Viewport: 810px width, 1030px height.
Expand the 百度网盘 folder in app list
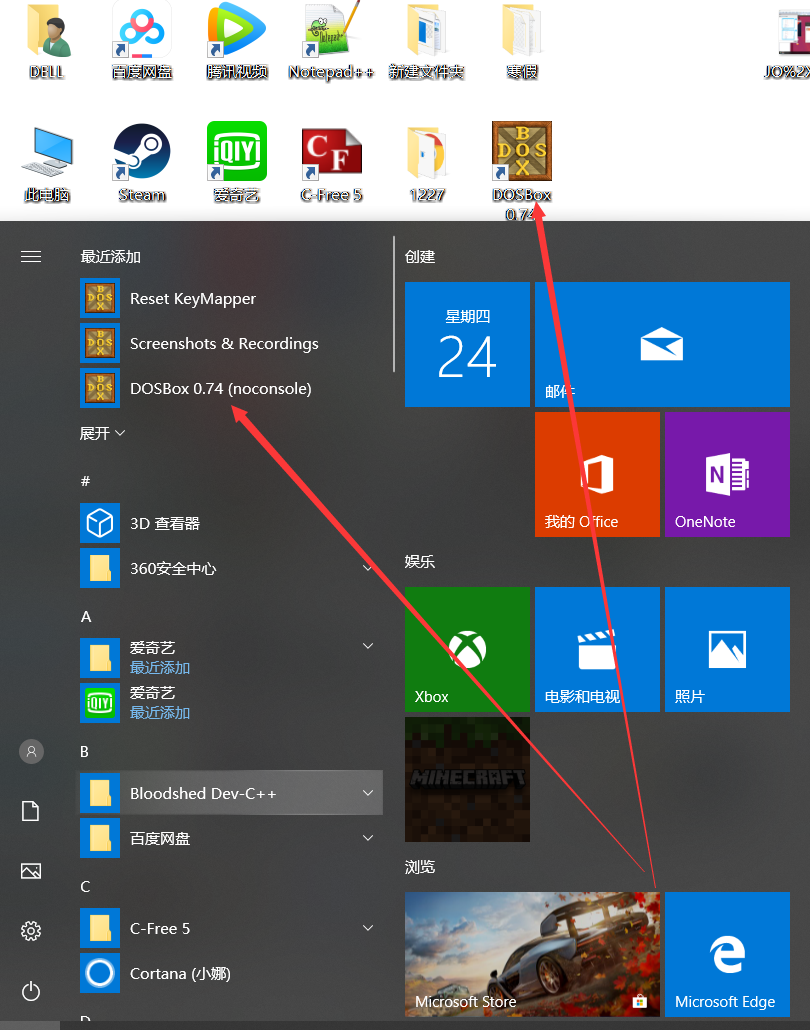231,838
